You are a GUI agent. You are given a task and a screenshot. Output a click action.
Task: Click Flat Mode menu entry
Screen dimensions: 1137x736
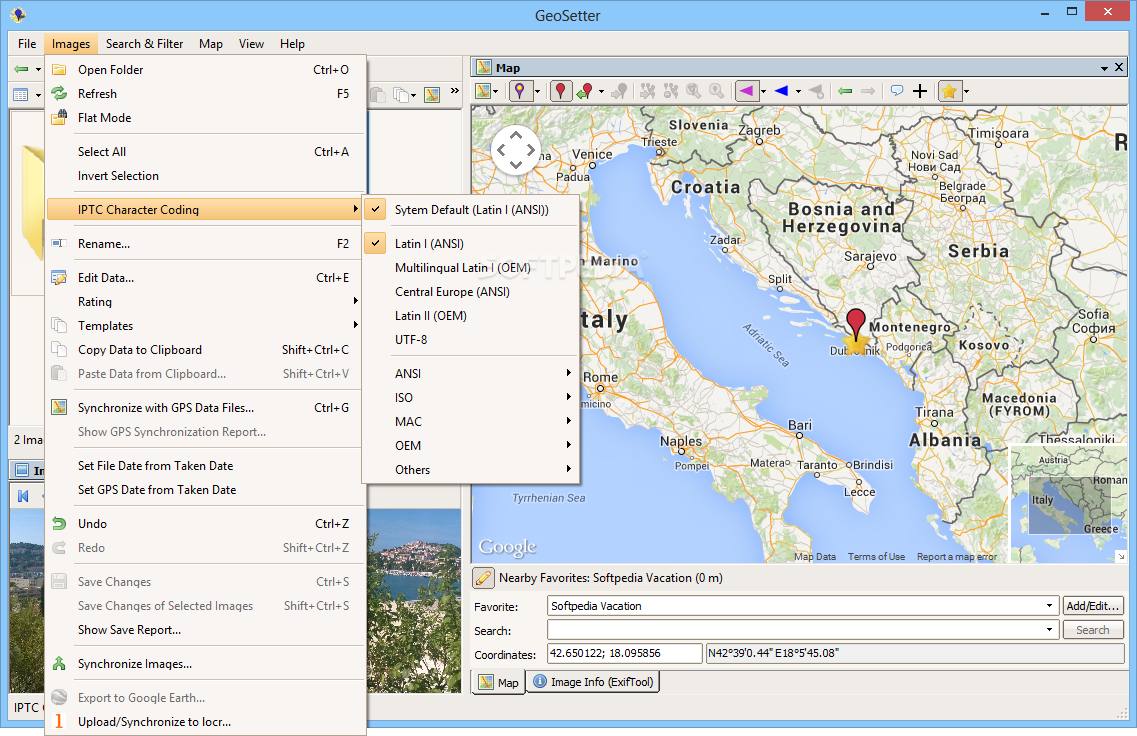point(204,117)
